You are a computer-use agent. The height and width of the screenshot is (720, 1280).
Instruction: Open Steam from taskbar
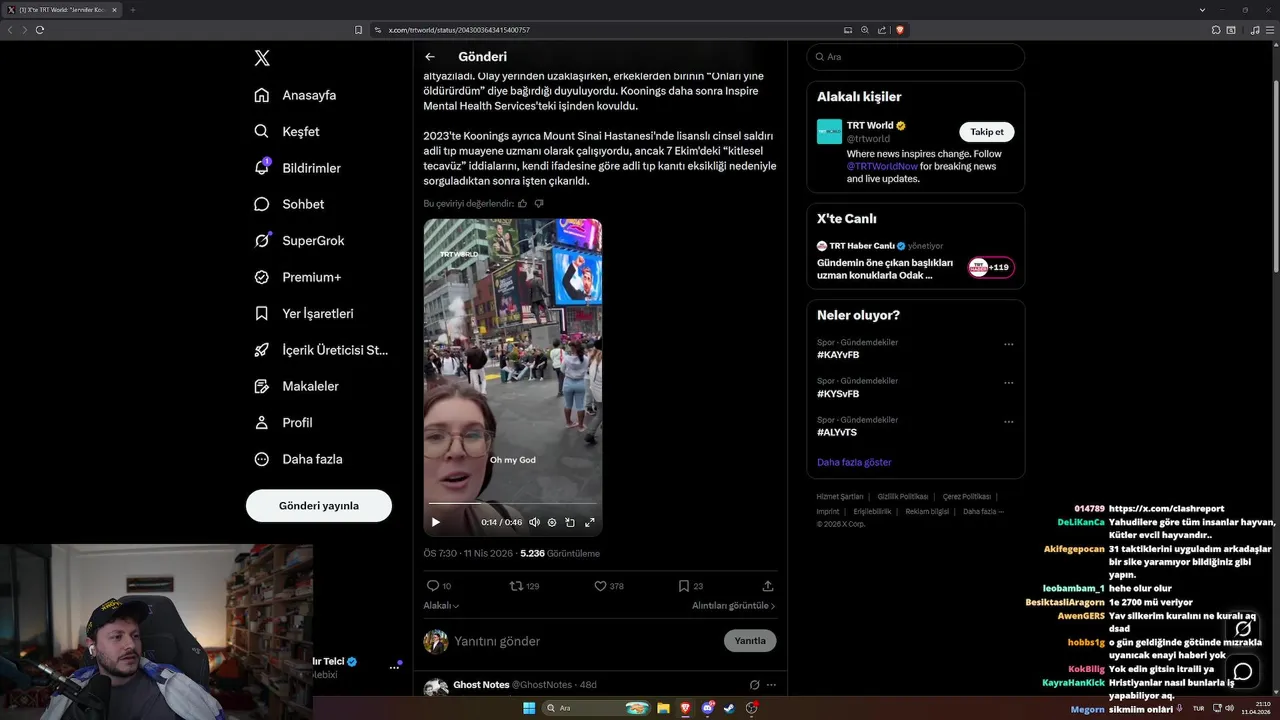pos(729,708)
